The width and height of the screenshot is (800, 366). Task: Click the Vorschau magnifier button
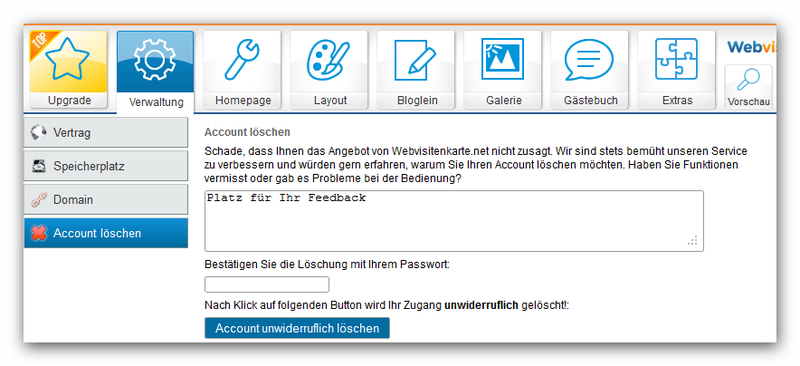[748, 87]
